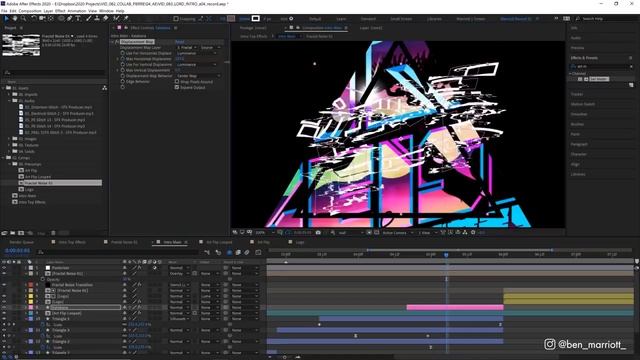Switch to the Libraries workspace
The height and width of the screenshot is (360, 640).
click(434, 19)
